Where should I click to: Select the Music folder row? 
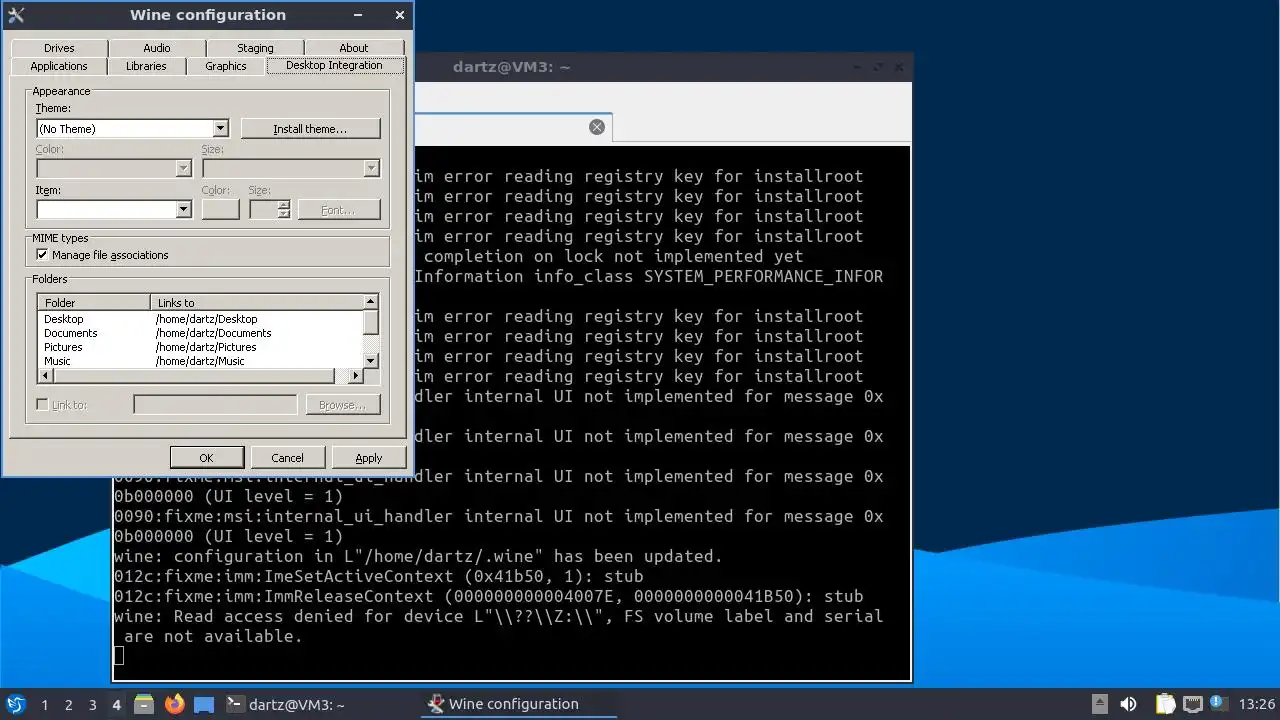200,361
